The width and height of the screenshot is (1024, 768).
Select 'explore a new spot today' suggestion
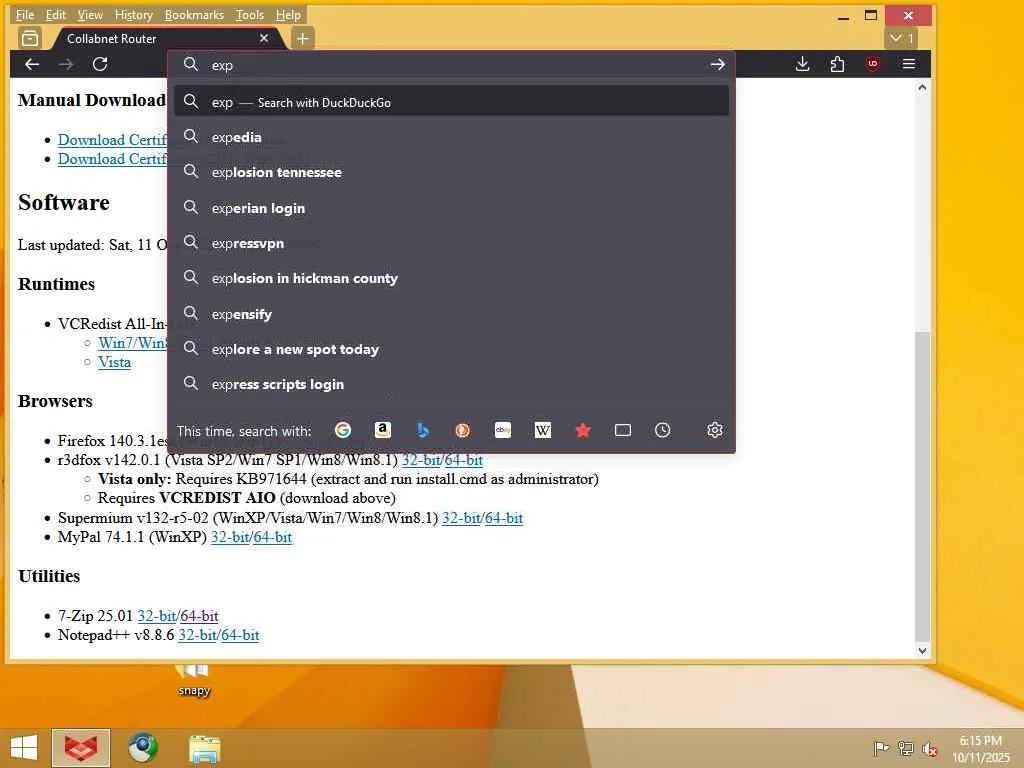coord(451,349)
